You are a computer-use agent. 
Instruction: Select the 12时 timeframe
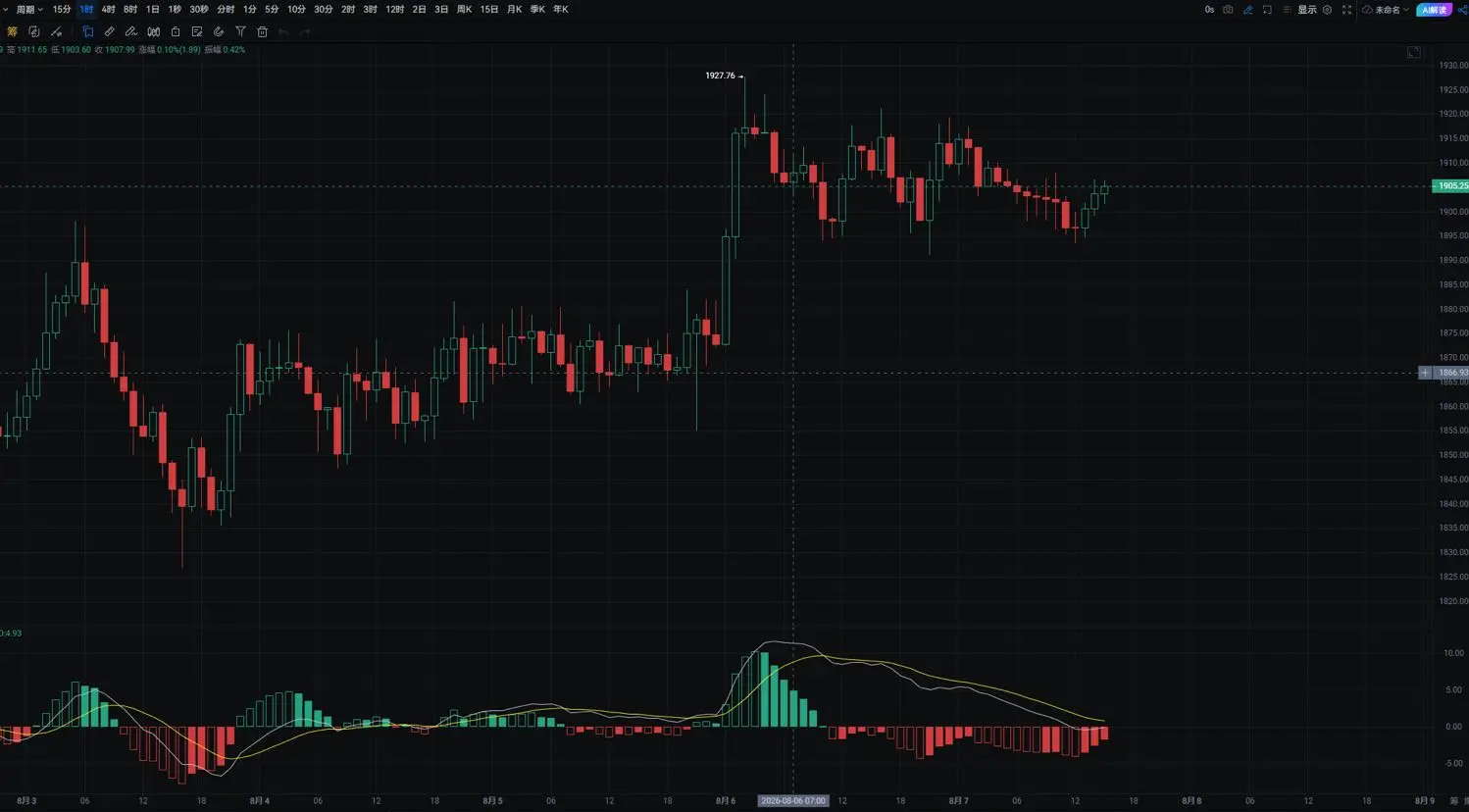pyautogui.click(x=395, y=10)
